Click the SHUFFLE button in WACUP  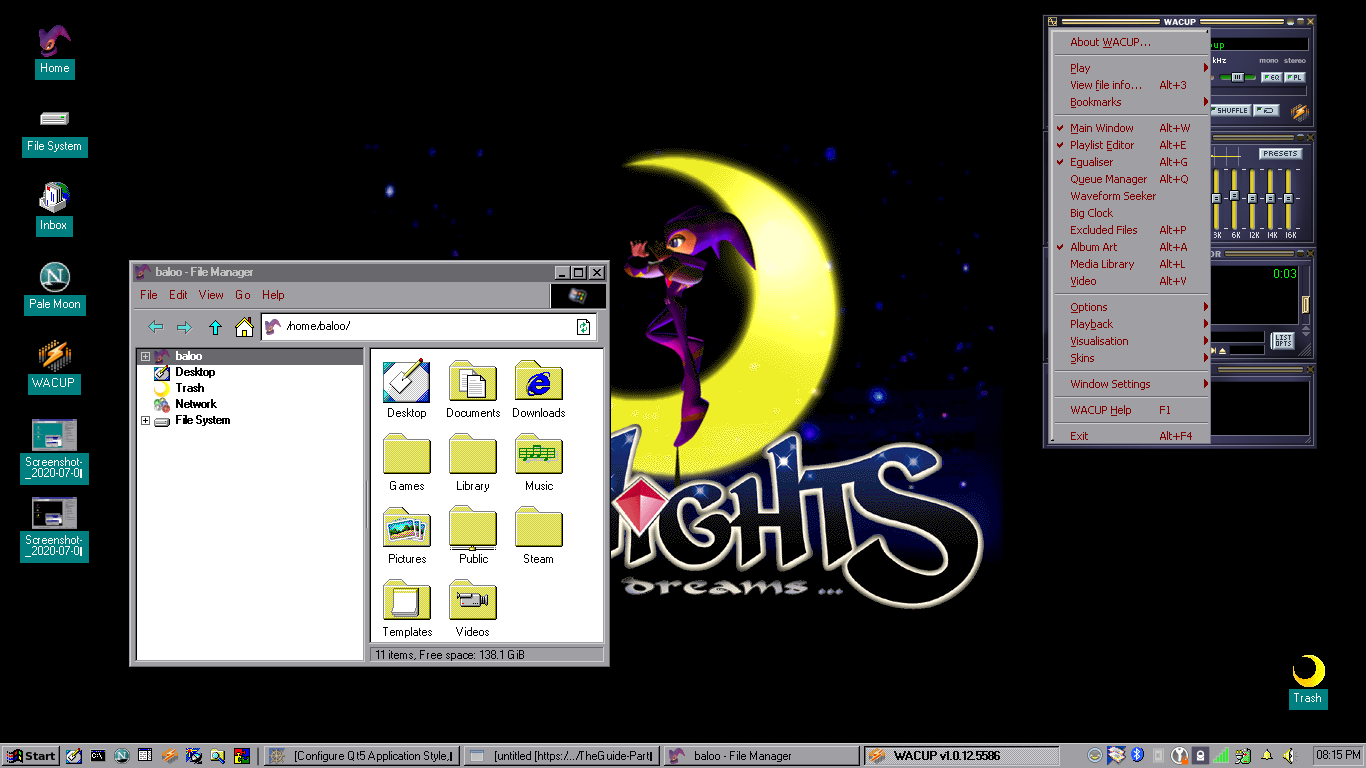[1231, 110]
